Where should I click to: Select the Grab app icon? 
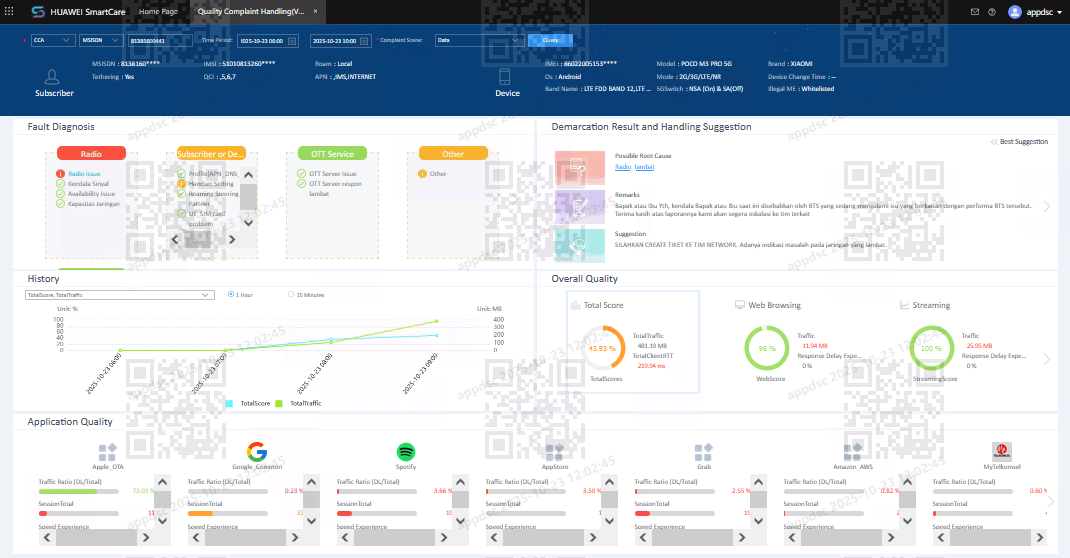[703, 452]
